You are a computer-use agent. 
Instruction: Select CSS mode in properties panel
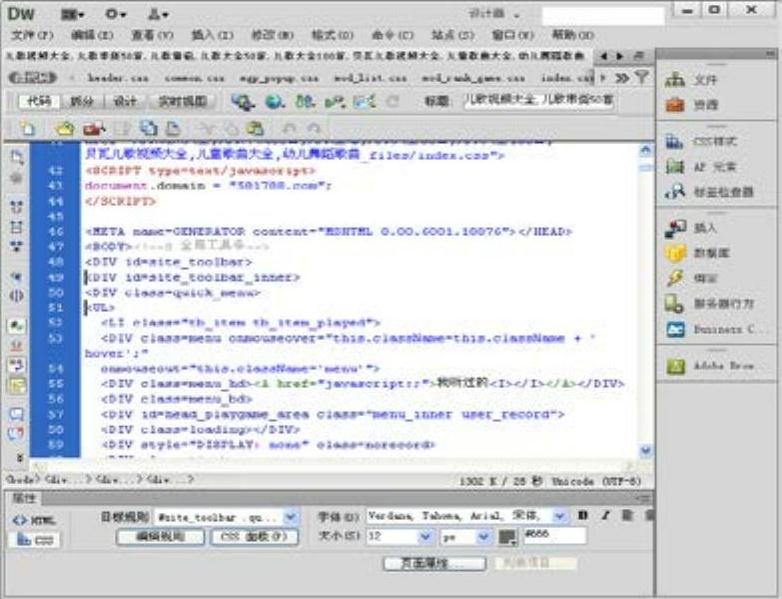pos(34,540)
